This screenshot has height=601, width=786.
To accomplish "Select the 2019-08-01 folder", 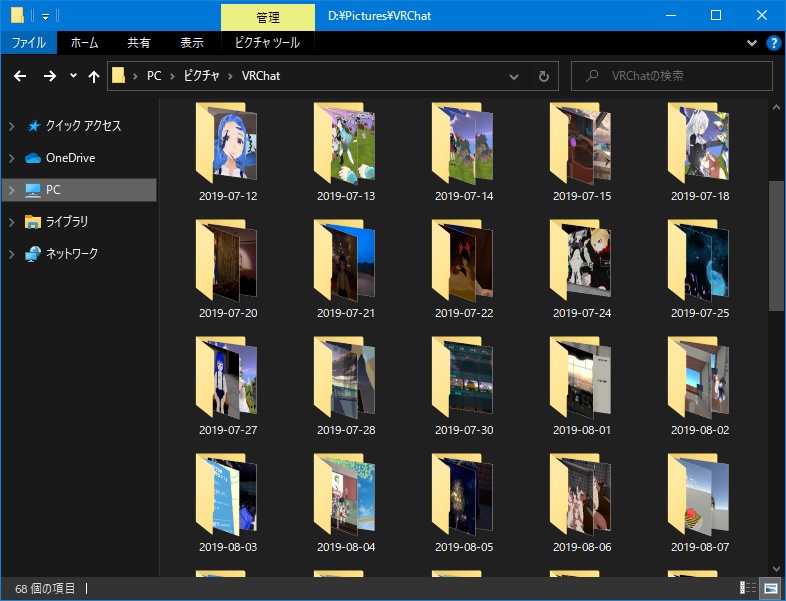I will (x=581, y=385).
